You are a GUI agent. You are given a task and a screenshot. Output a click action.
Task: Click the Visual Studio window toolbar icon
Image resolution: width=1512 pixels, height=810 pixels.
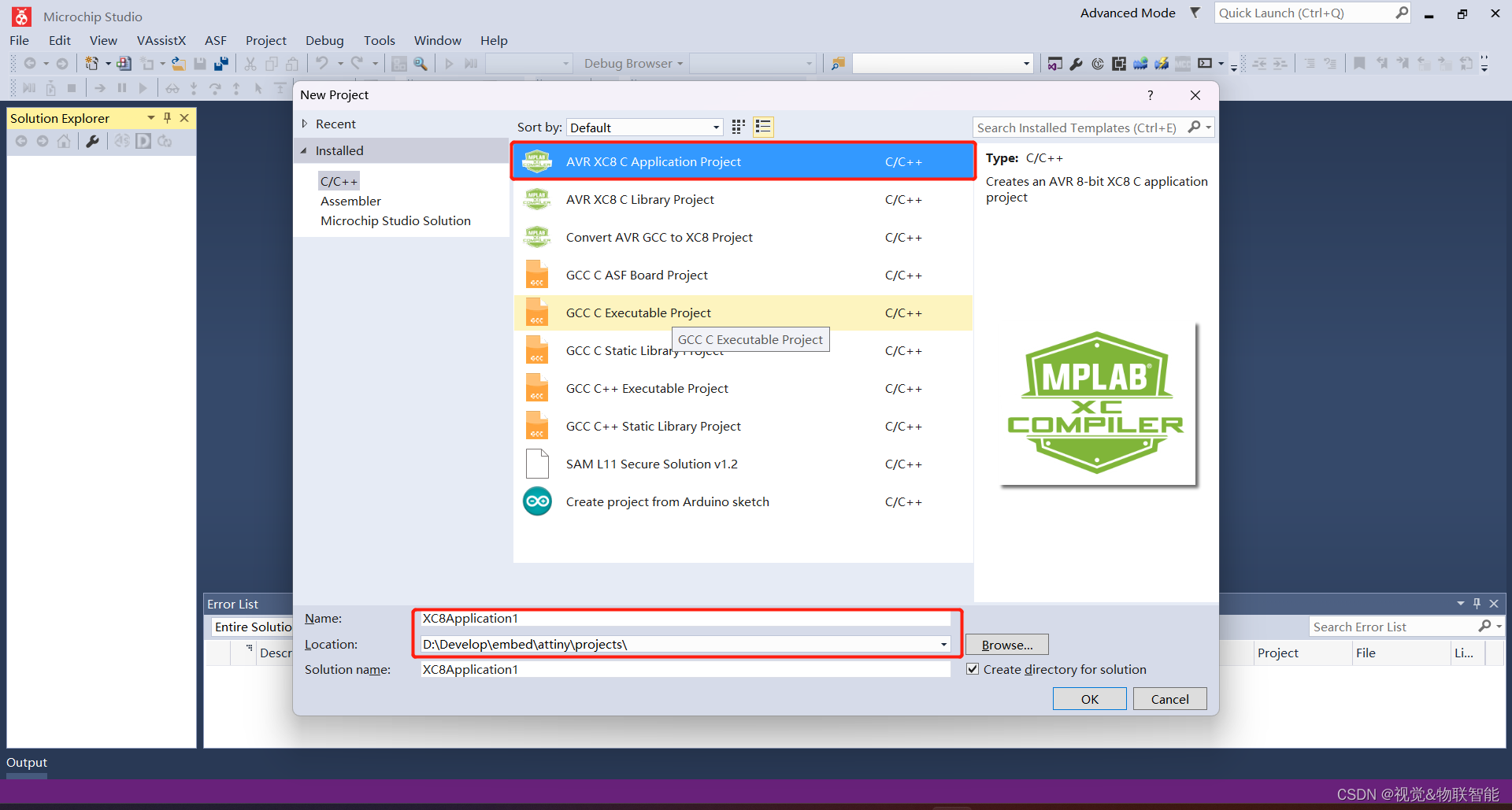click(x=1055, y=64)
